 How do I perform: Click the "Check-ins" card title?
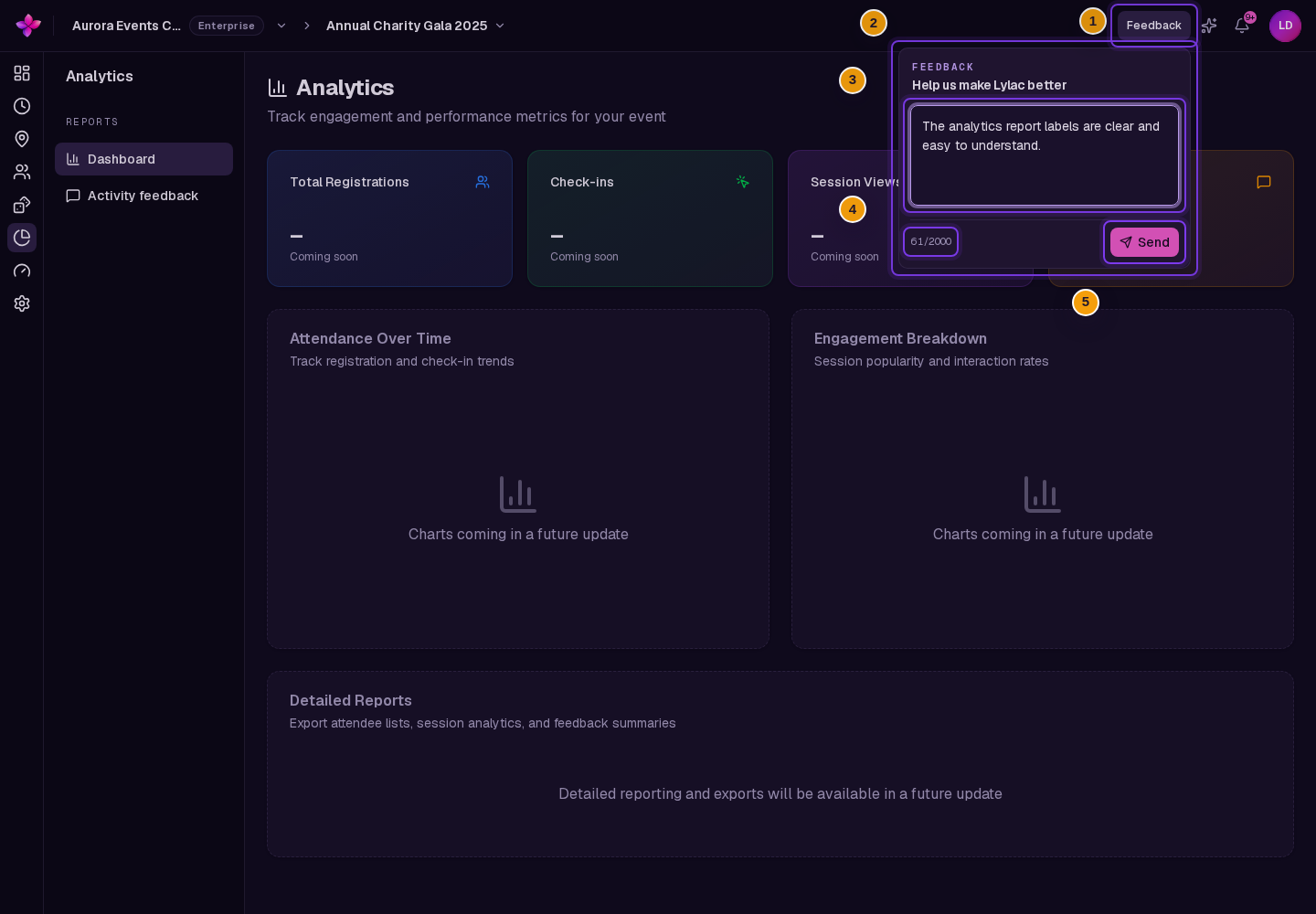click(x=582, y=182)
